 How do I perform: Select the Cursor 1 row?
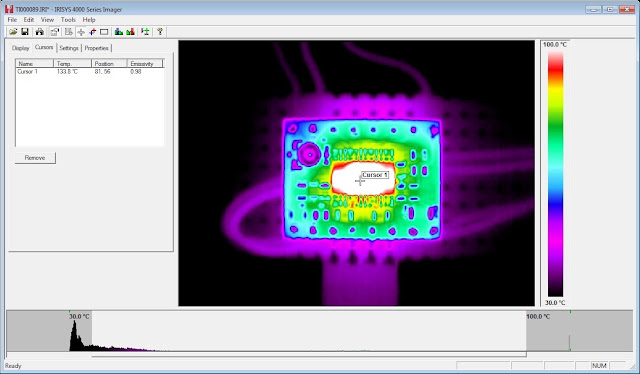tap(90, 71)
